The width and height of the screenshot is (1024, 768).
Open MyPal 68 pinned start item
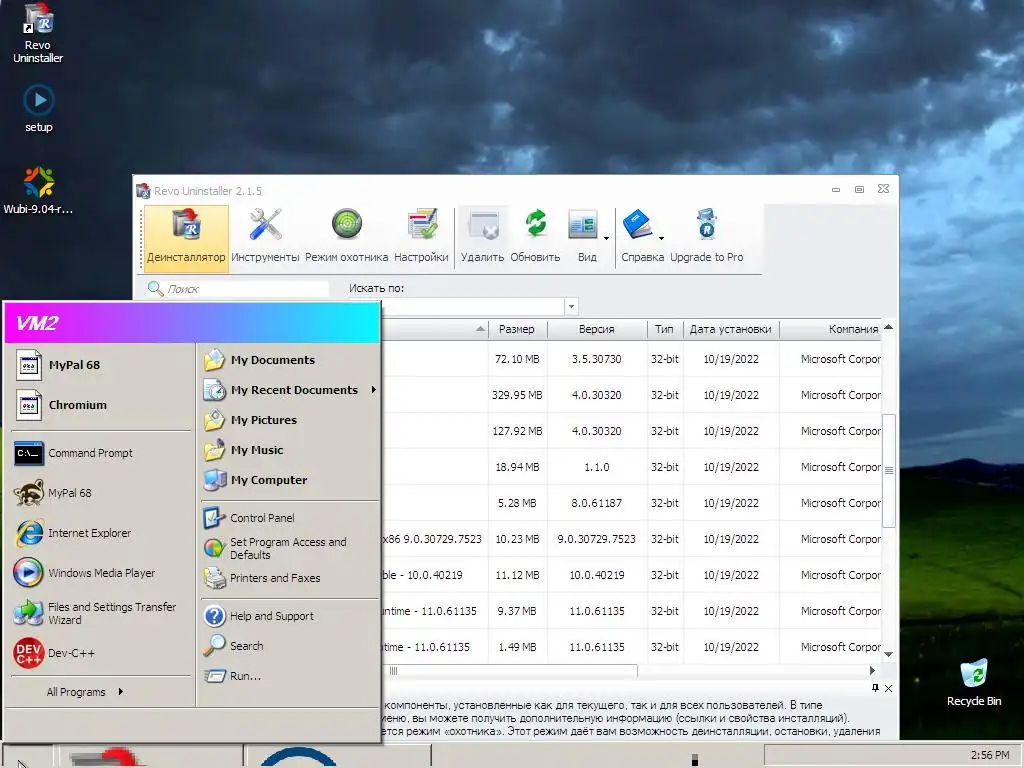[x=101, y=365]
